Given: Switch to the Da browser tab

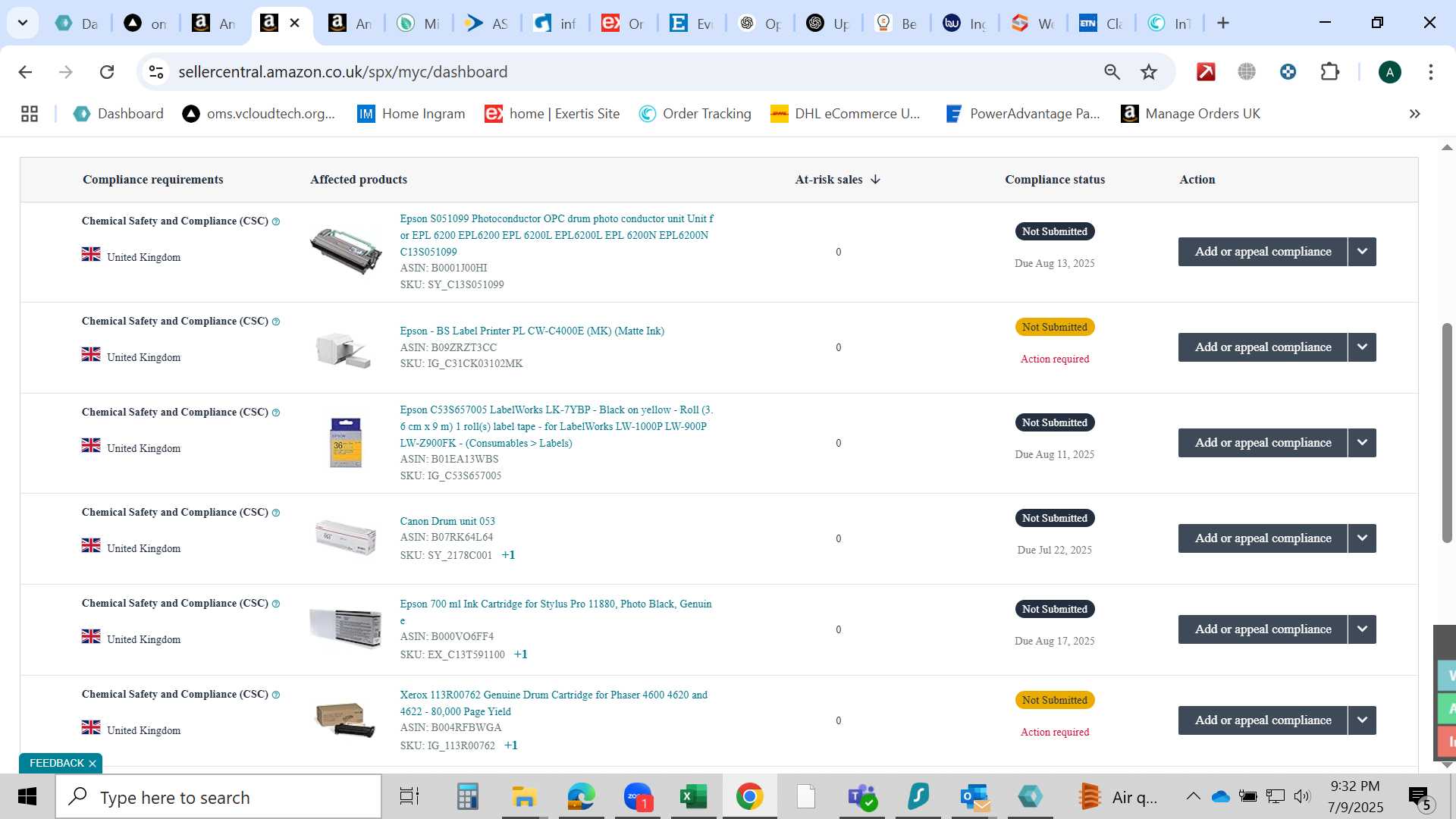Looking at the screenshot, I should (x=78, y=24).
